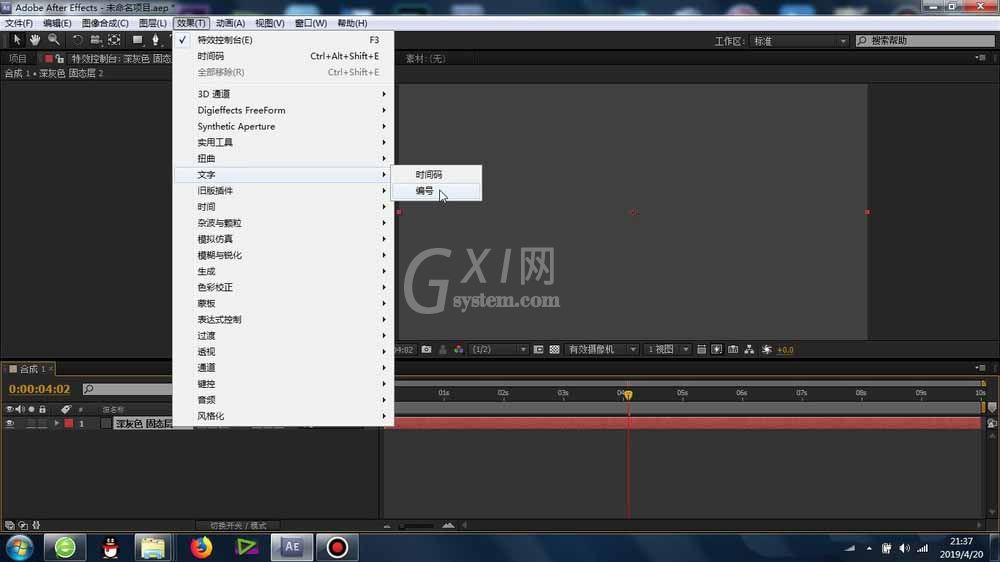Click the 切换开关 / 模式 button
The height and width of the screenshot is (562, 1000).
click(x=239, y=526)
